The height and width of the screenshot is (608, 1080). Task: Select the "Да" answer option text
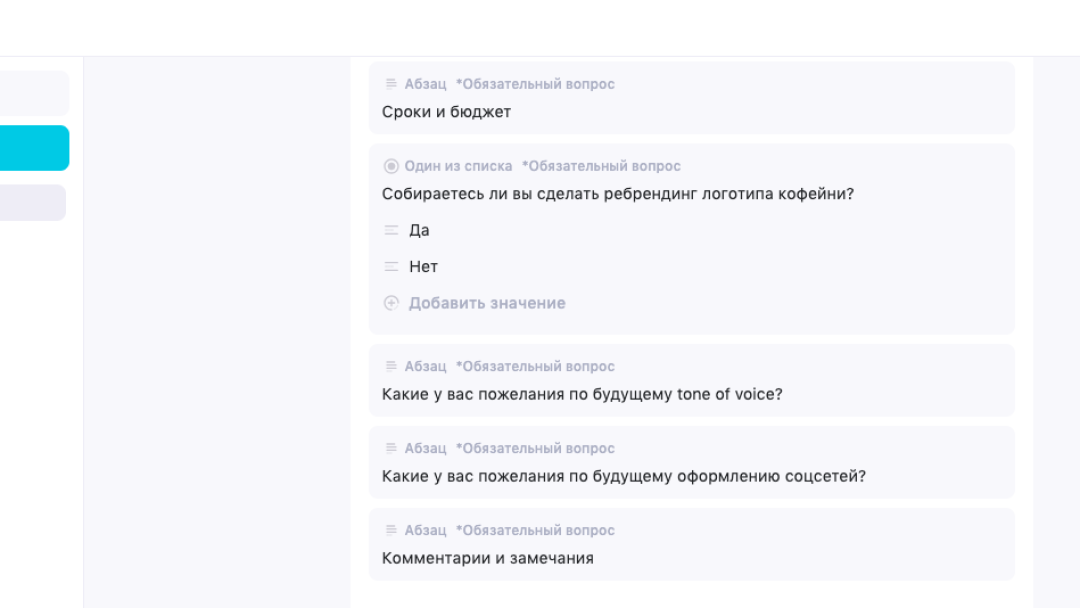point(419,230)
